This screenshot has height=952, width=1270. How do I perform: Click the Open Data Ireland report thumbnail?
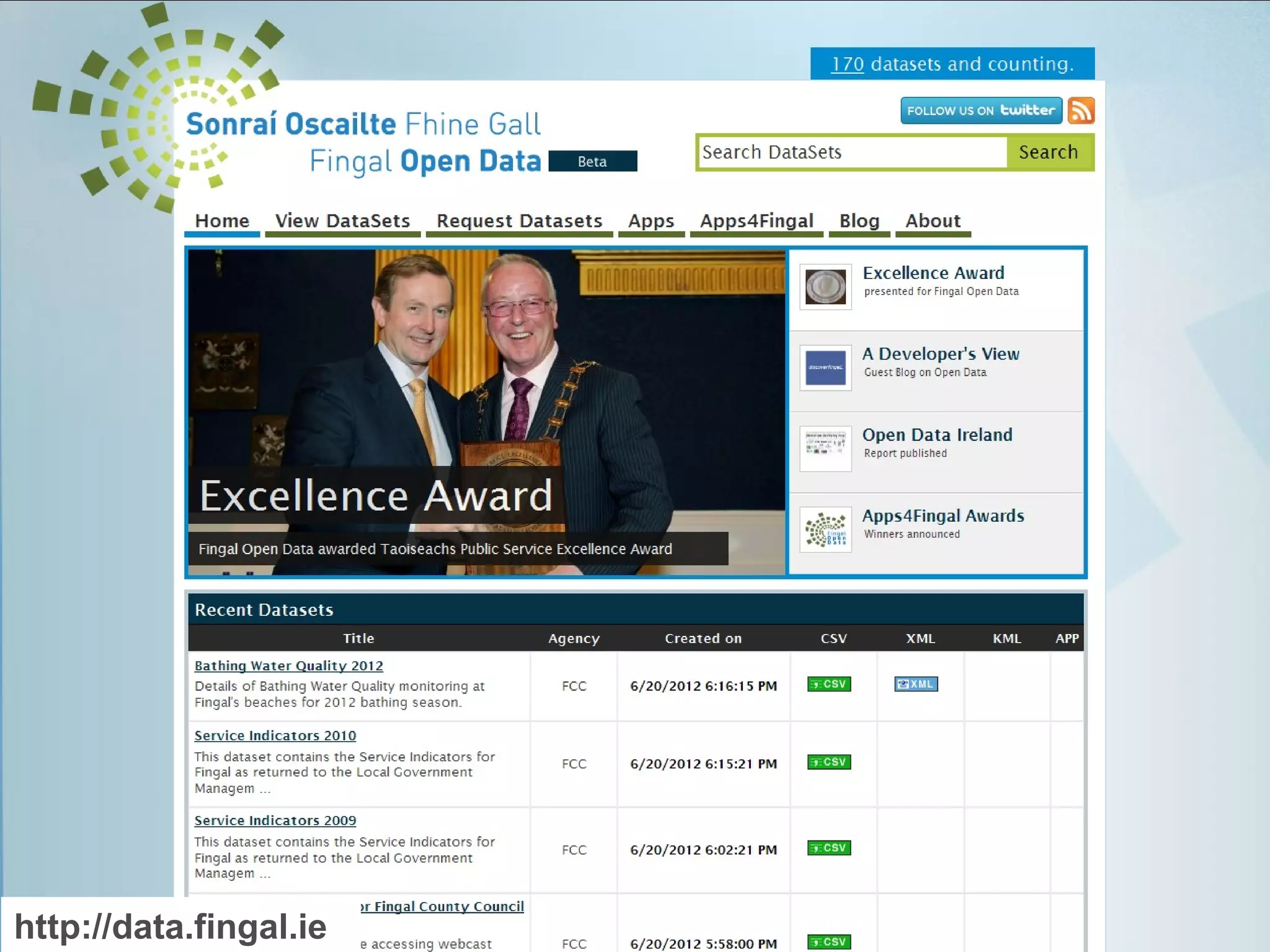825,449
